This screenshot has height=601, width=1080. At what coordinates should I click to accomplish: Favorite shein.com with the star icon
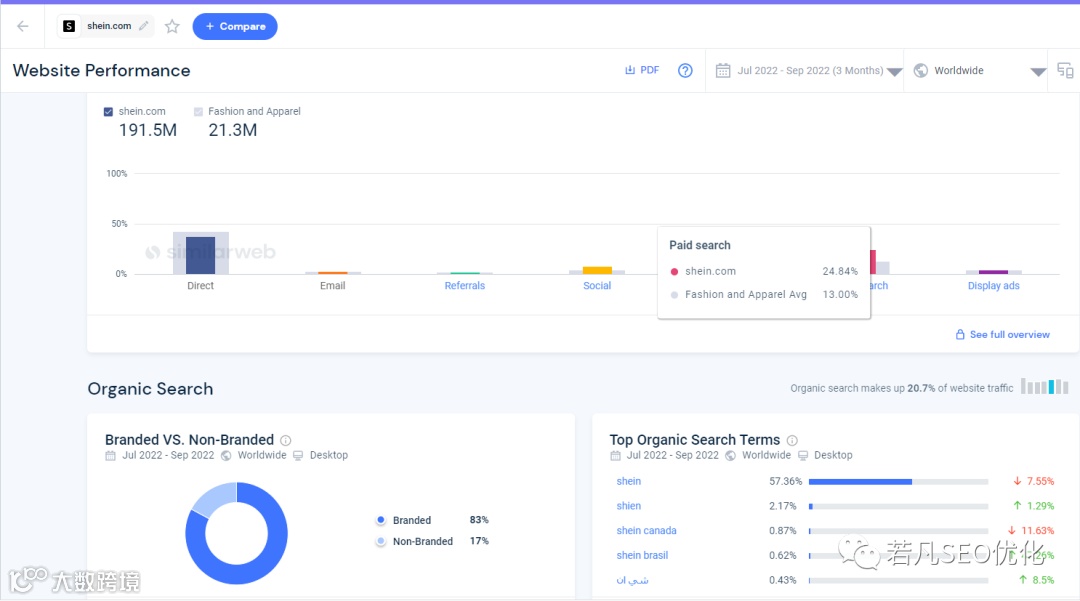click(172, 26)
